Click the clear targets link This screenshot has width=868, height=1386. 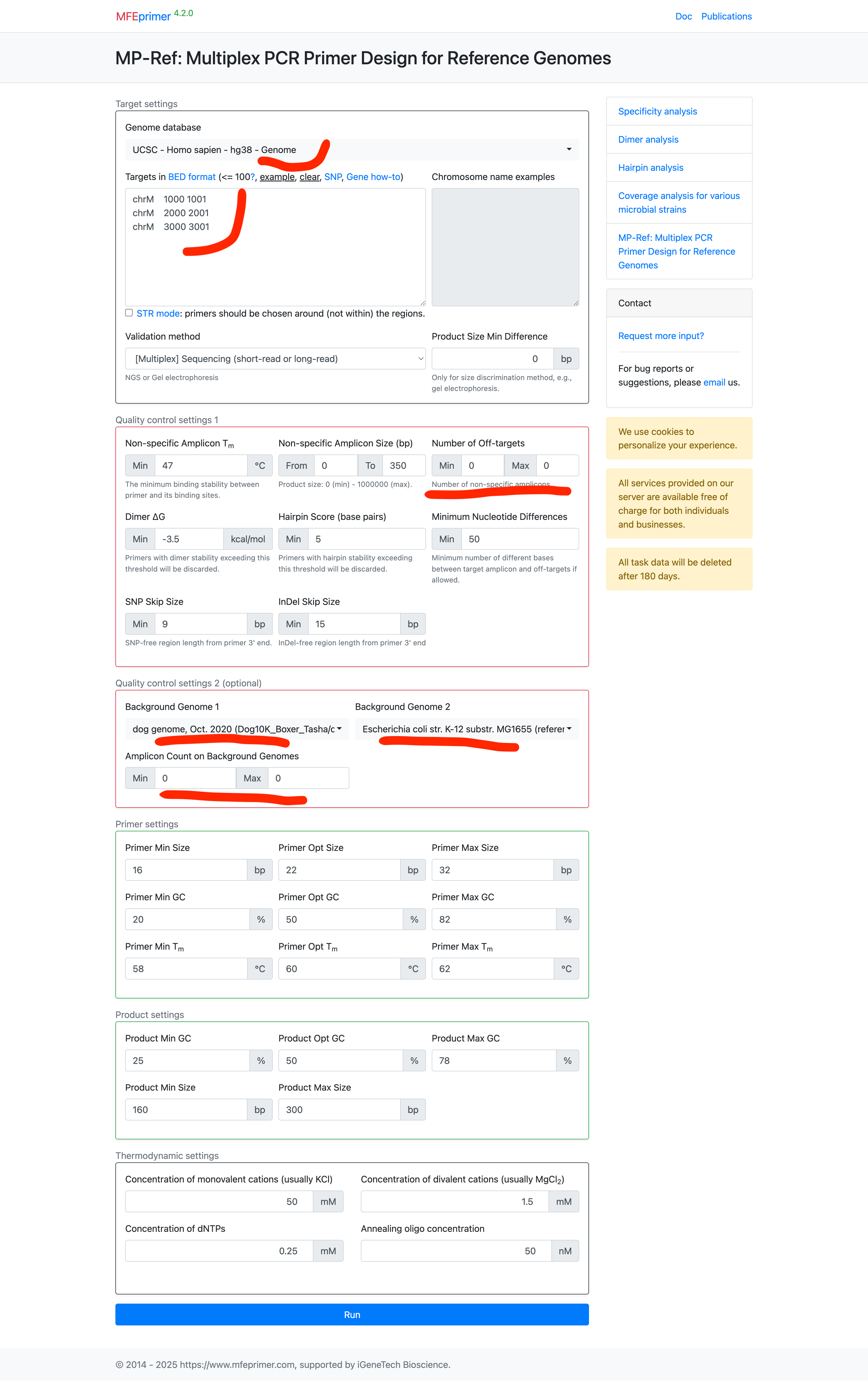click(x=309, y=177)
